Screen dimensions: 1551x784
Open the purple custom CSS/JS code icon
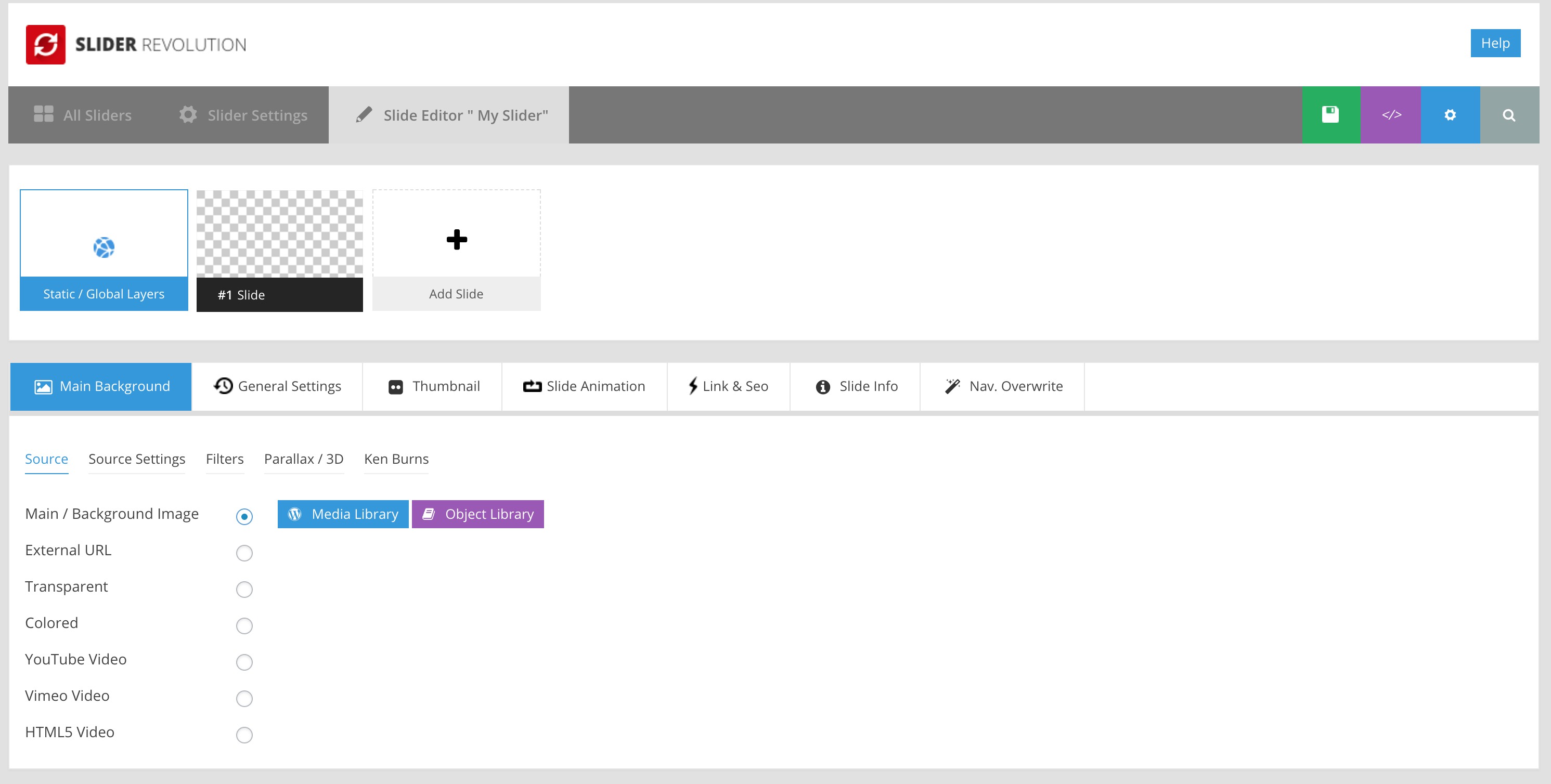[x=1391, y=115]
